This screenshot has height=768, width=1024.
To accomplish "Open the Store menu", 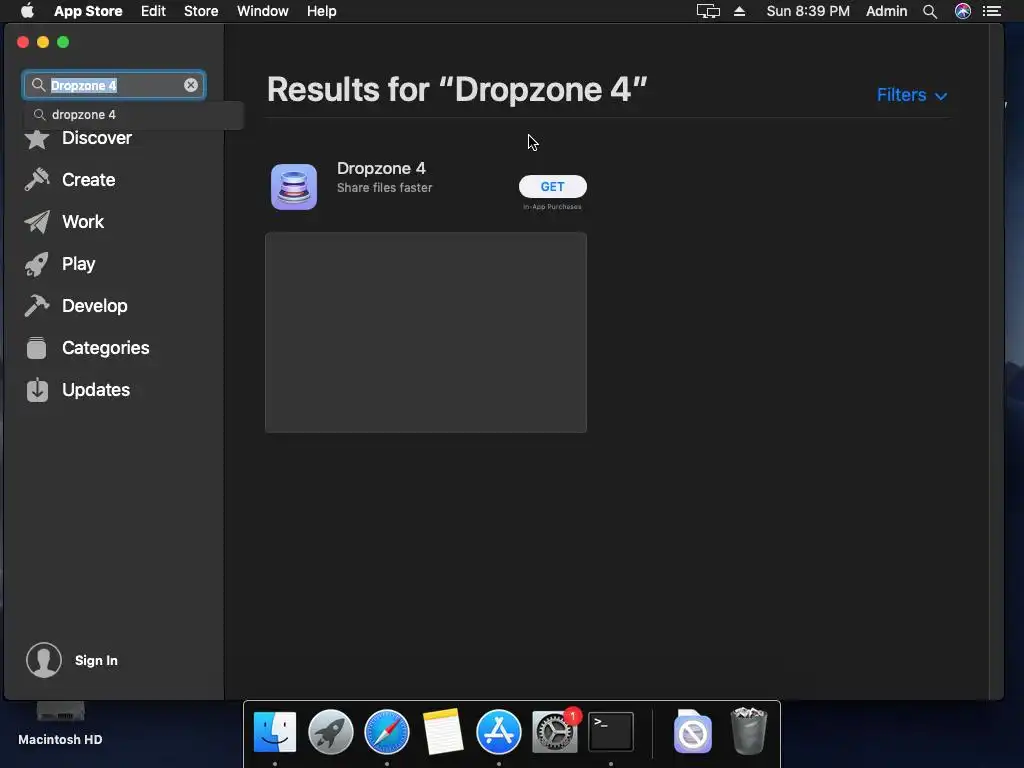I will 201,11.
